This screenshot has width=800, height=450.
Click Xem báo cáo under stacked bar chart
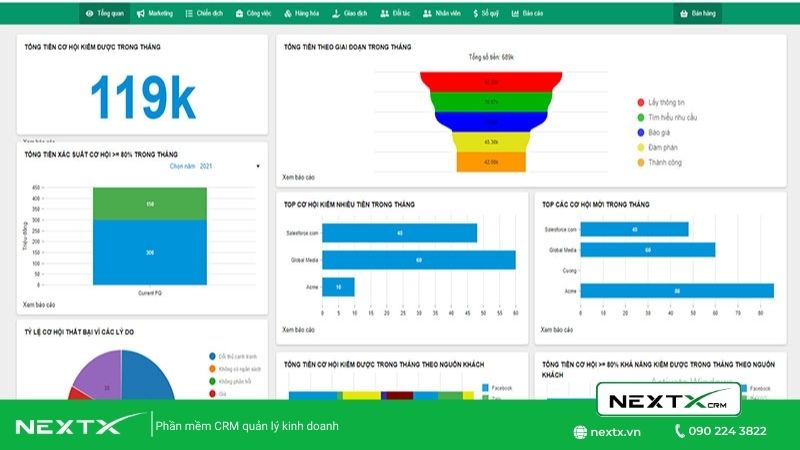[38, 304]
